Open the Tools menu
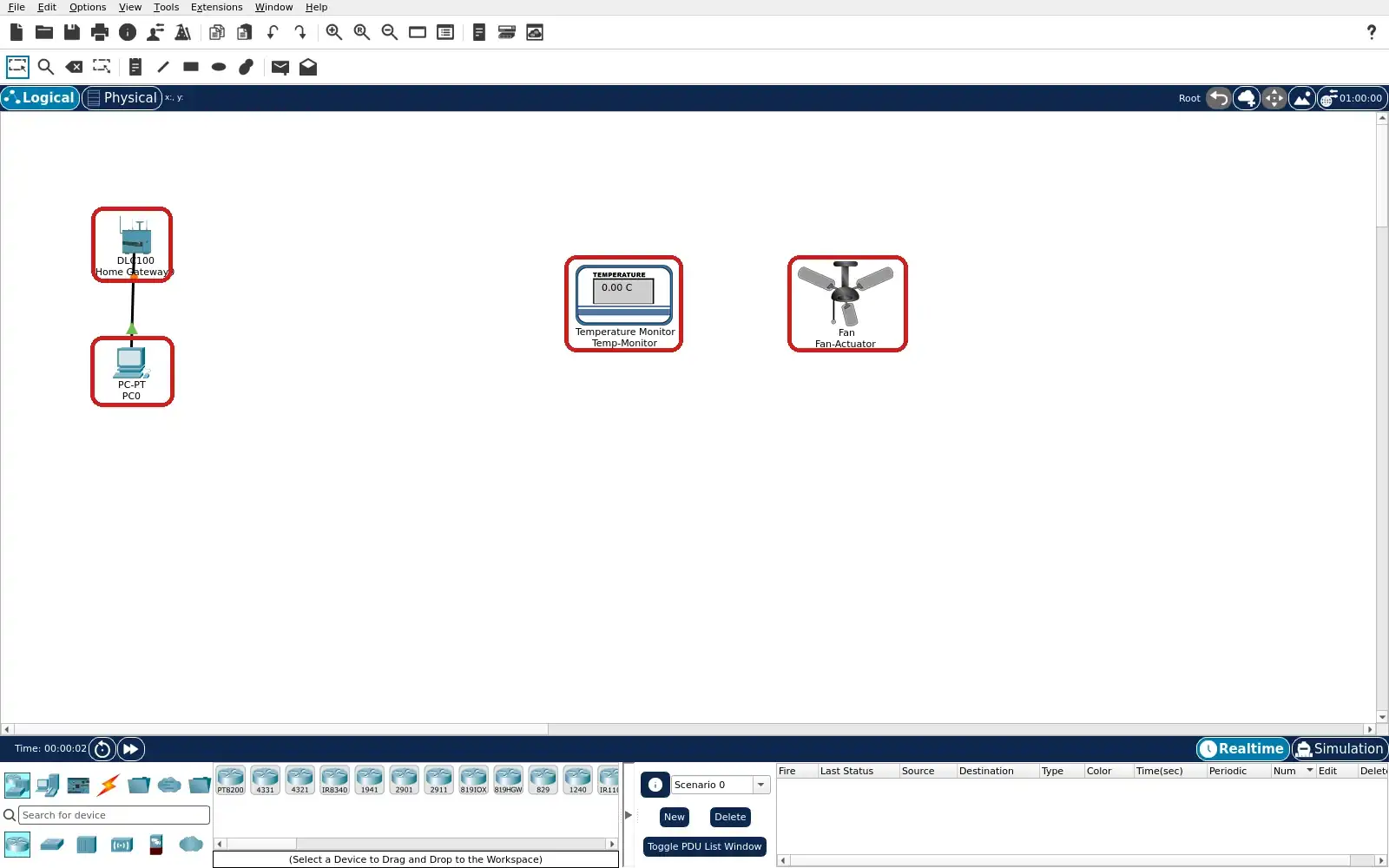This screenshot has width=1389, height=868. point(167,7)
